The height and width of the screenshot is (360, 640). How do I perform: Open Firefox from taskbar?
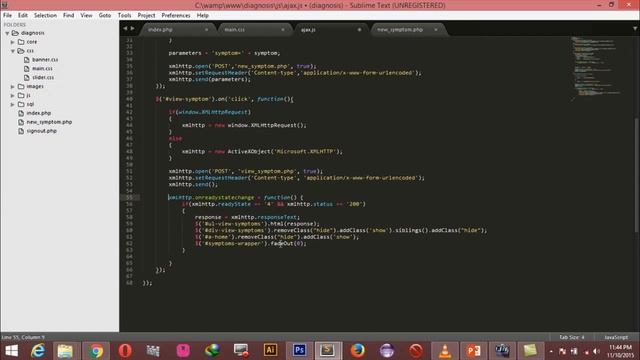pos(358,351)
